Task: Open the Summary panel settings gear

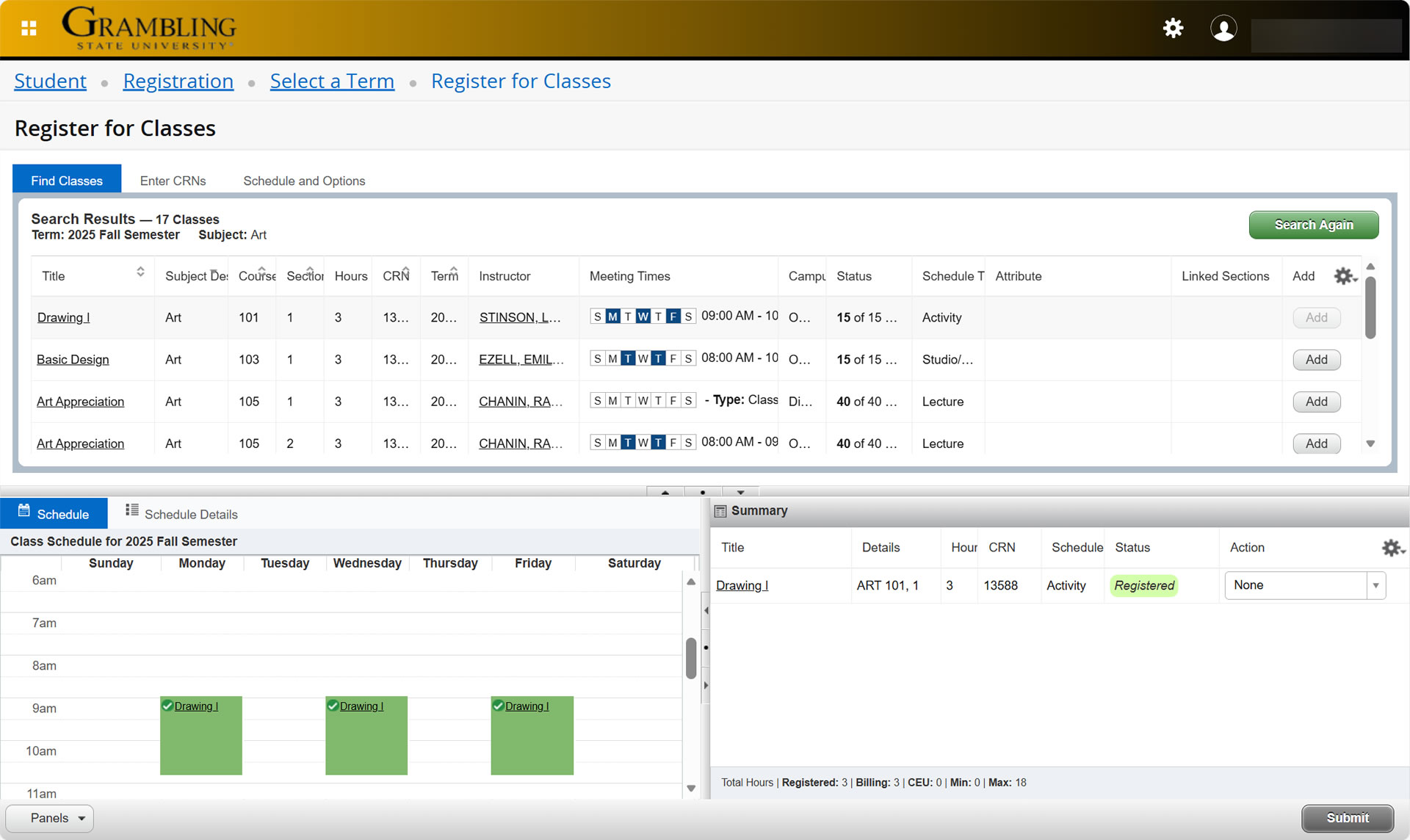Action: (x=1392, y=548)
